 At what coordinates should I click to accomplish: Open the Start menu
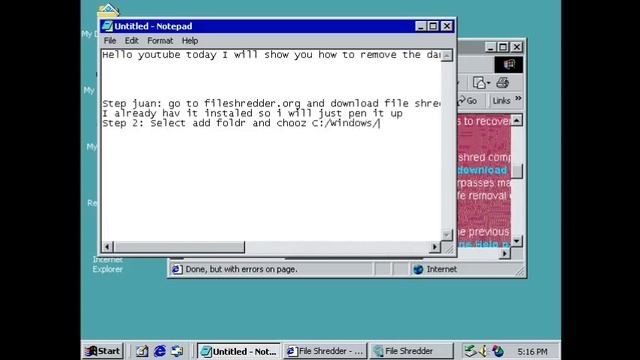point(102,351)
